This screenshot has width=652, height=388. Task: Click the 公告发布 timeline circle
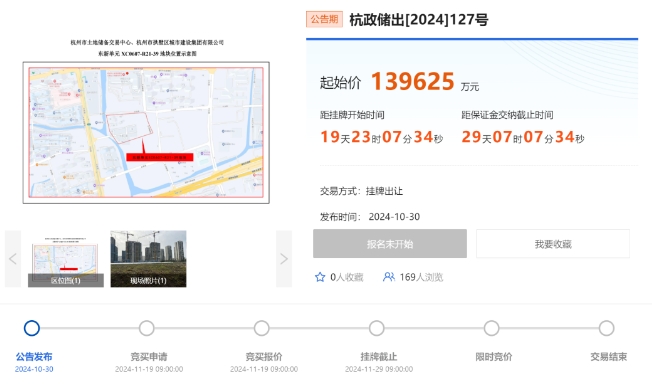(32, 328)
